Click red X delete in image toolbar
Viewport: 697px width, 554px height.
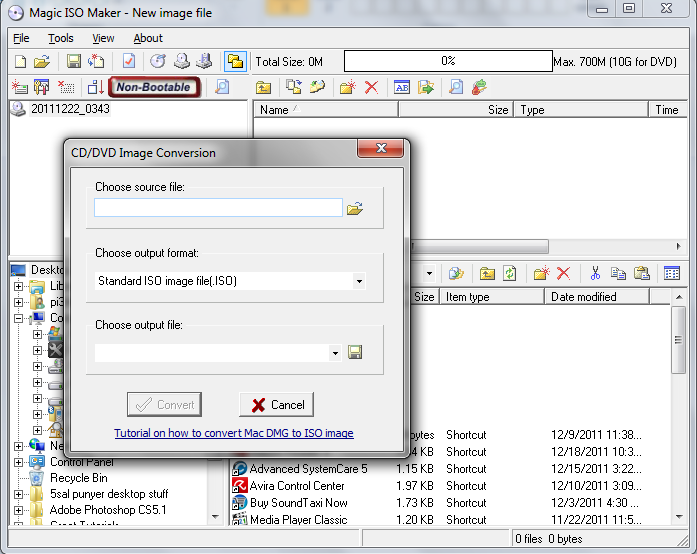click(371, 87)
